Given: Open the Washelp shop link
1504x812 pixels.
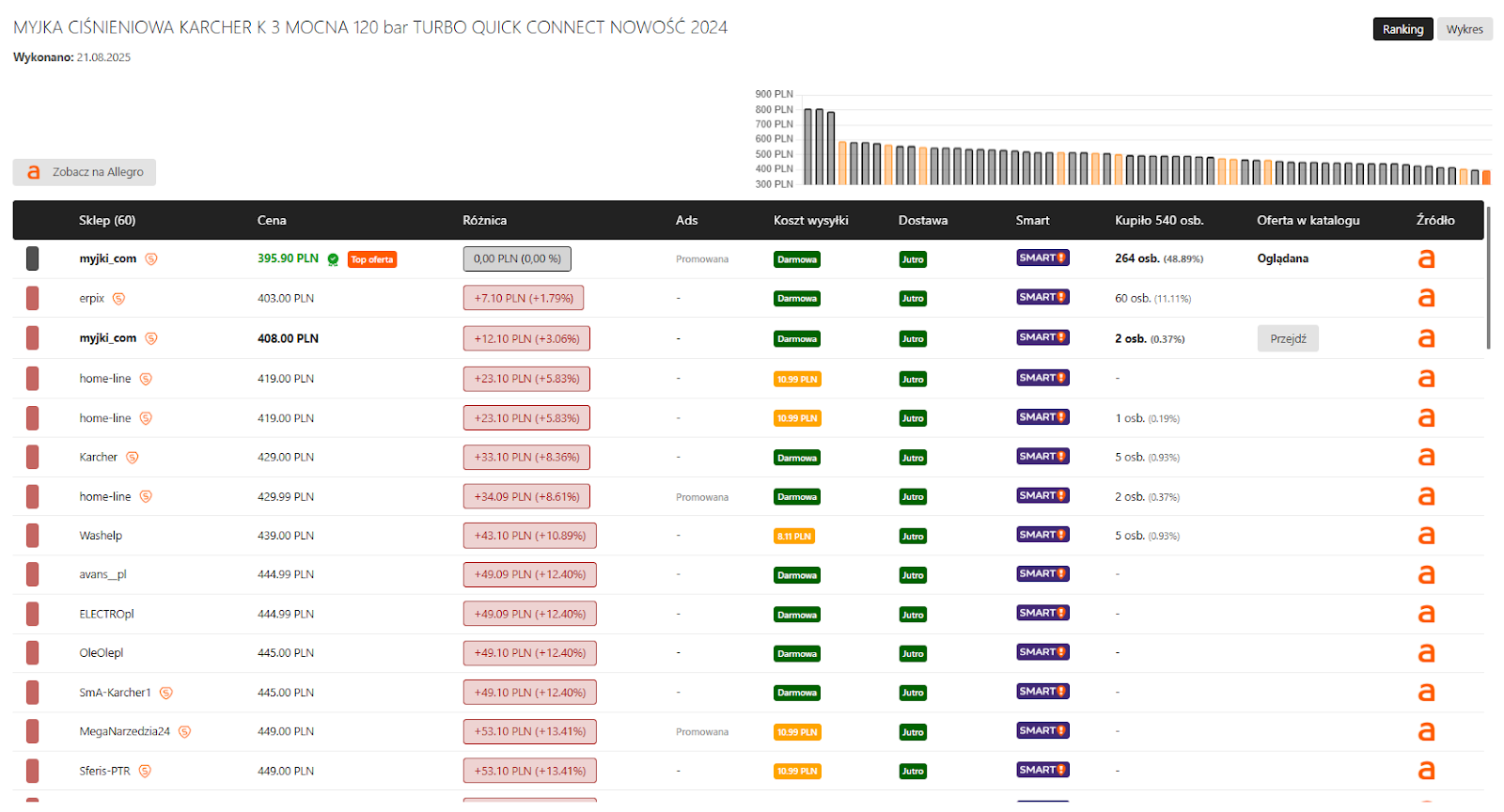Looking at the screenshot, I should pyautogui.click(x=101, y=536).
